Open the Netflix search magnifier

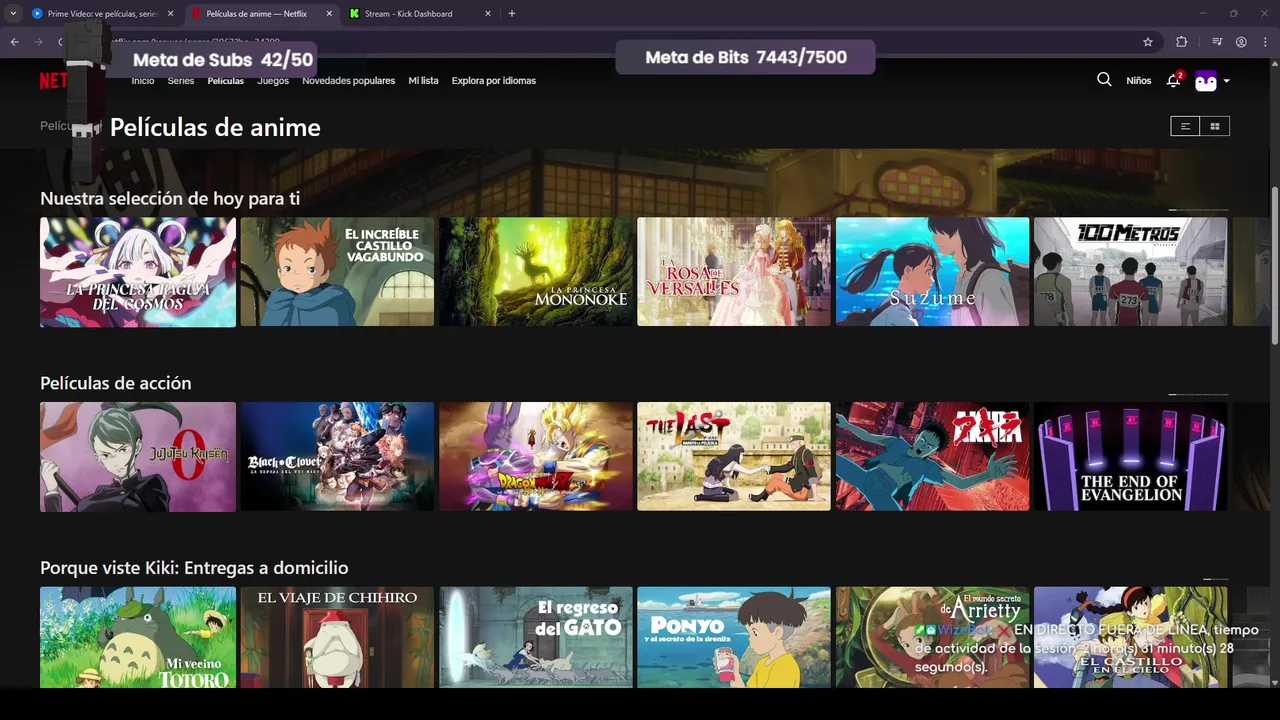click(1104, 80)
